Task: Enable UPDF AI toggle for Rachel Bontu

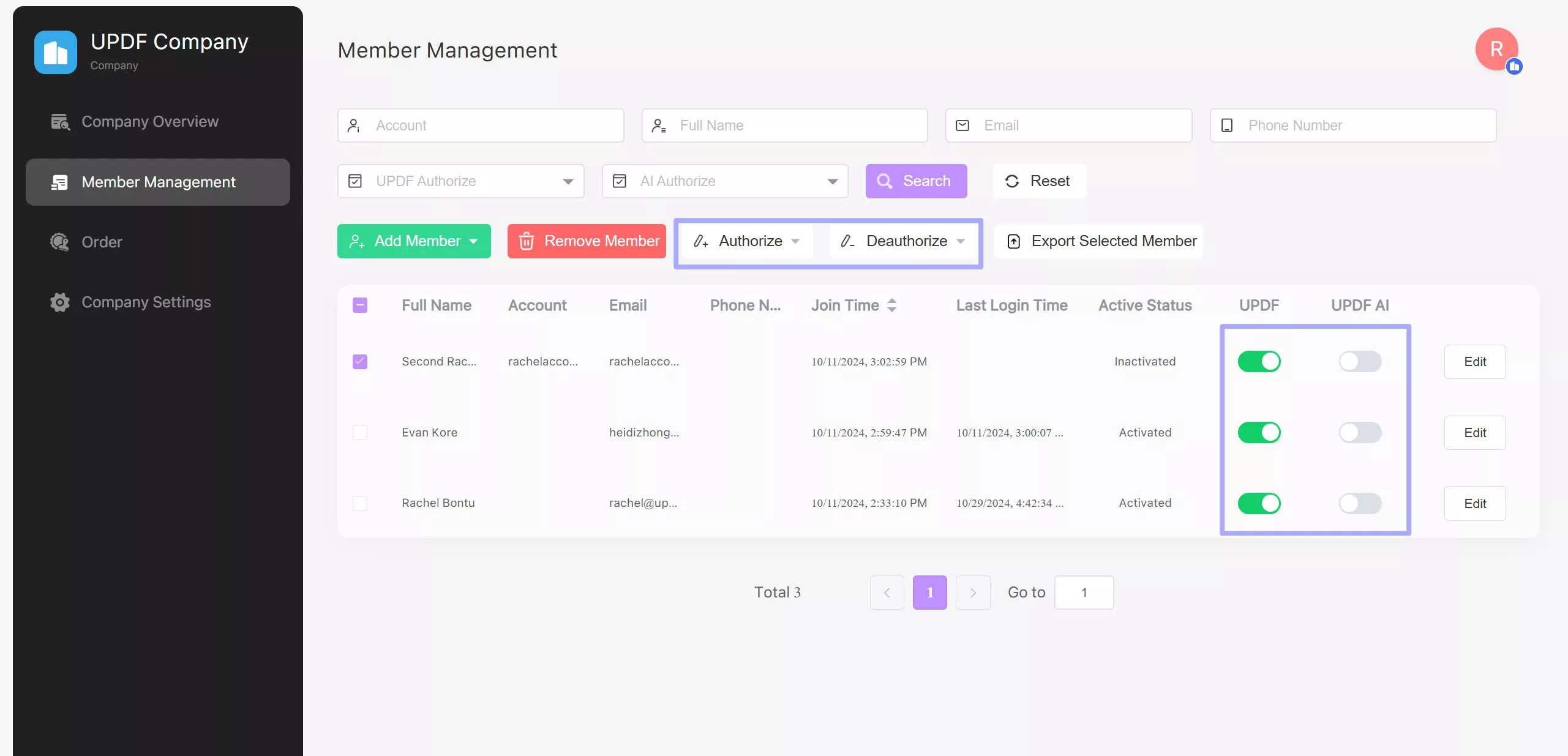Action: [1360, 503]
